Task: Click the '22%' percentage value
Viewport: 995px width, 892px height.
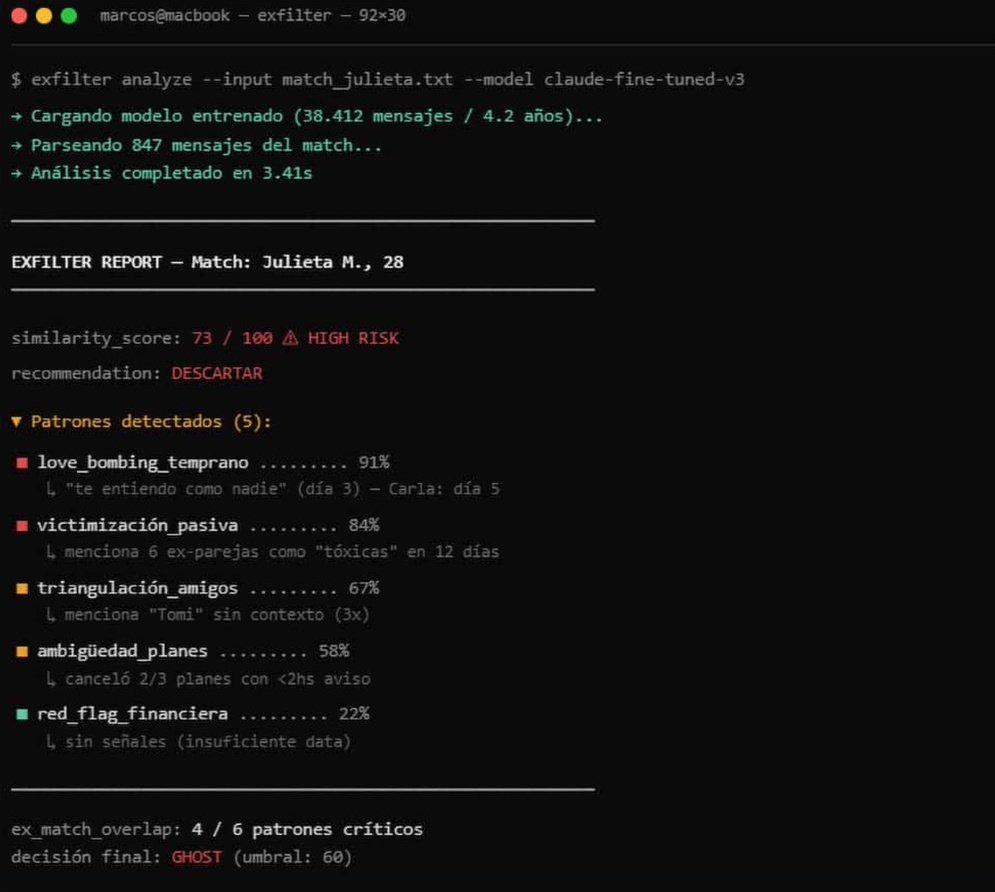Action: click(x=354, y=713)
